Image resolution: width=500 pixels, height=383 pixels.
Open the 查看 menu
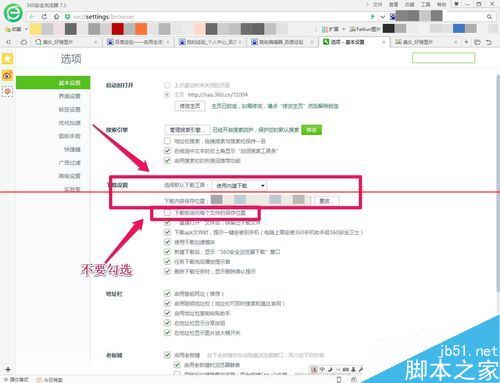394,4
